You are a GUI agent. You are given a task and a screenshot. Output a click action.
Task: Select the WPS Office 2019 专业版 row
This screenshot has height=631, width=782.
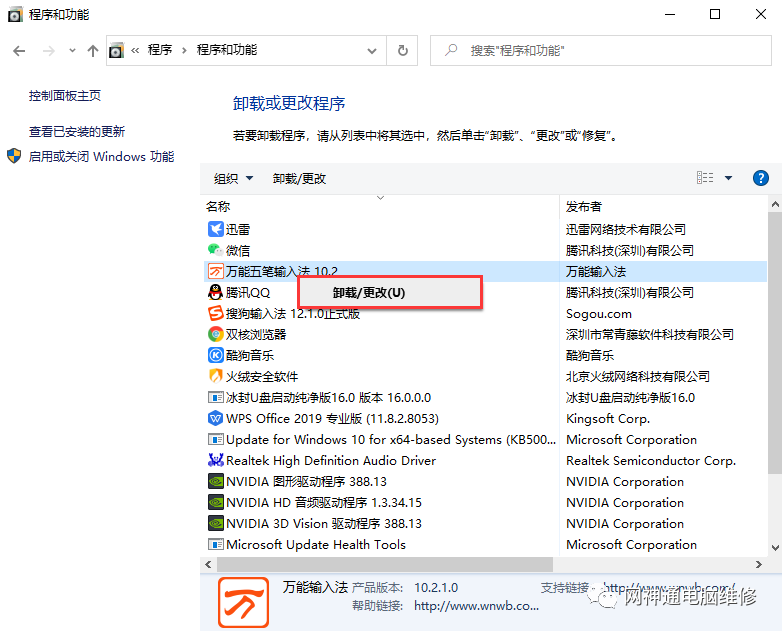tap(485, 418)
